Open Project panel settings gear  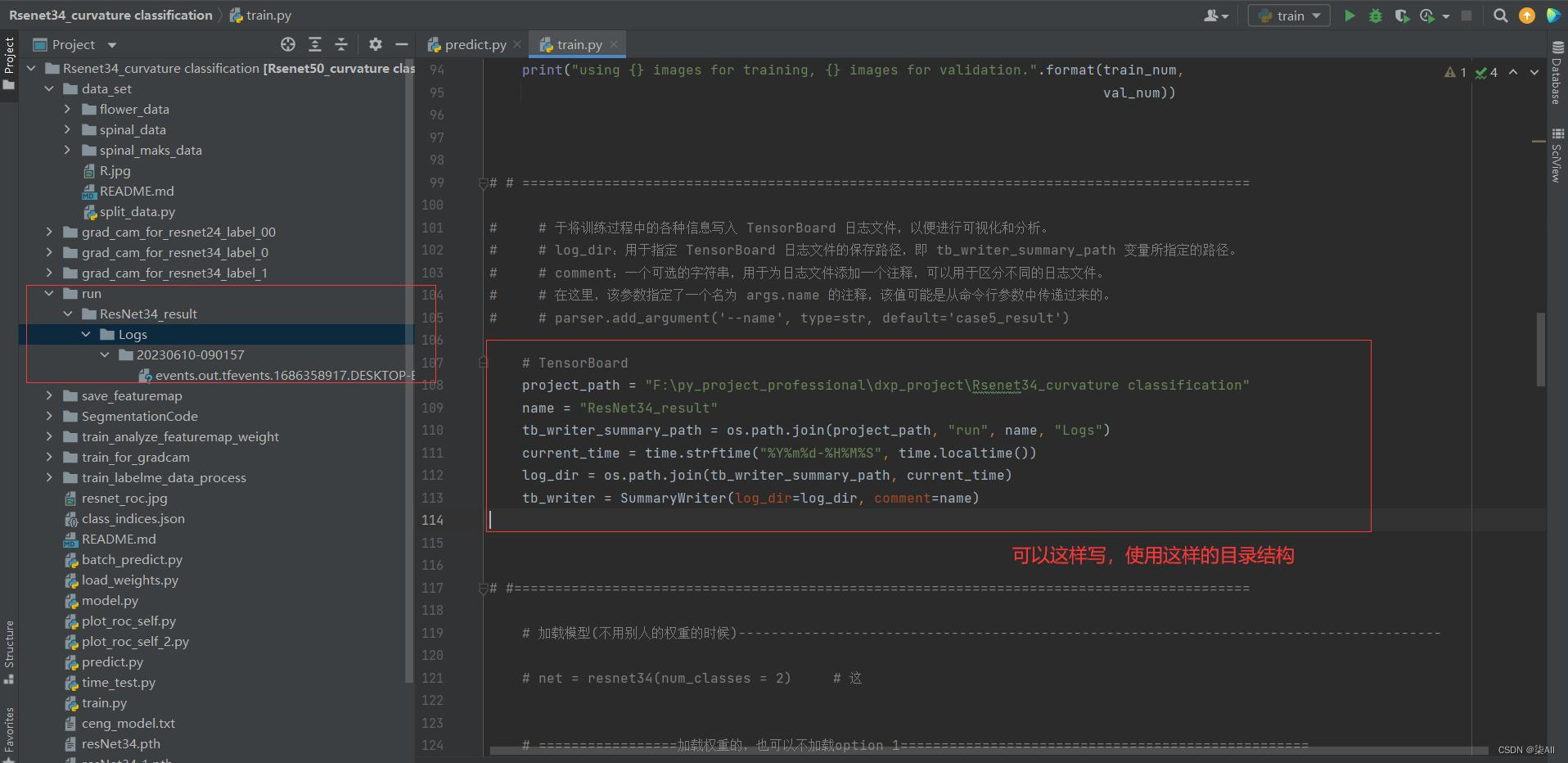376,44
